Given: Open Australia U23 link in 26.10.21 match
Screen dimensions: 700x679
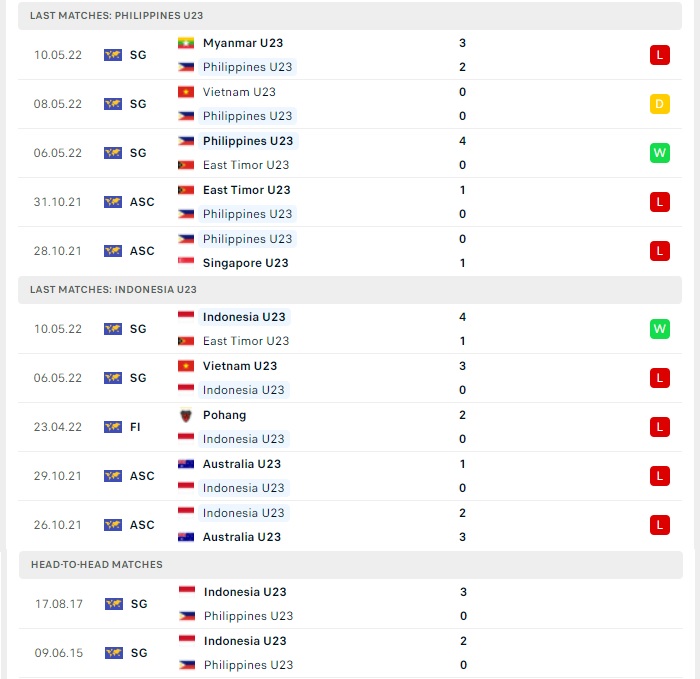Looking at the screenshot, I should pos(242,537).
